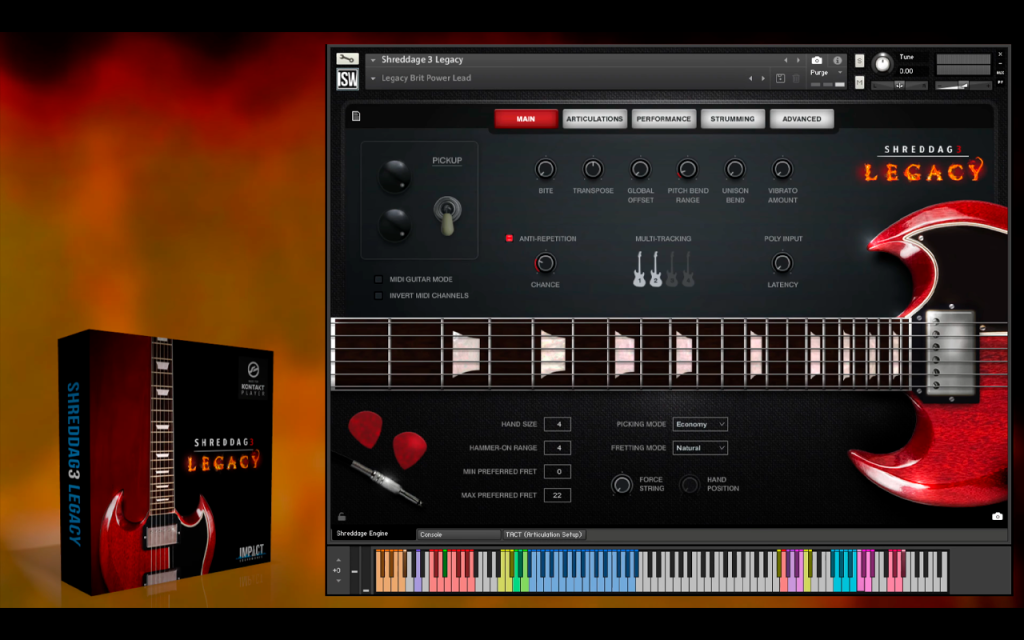Enable Invert MIDI Channels checkbox
Viewport: 1024px width, 640px height.
(378, 296)
